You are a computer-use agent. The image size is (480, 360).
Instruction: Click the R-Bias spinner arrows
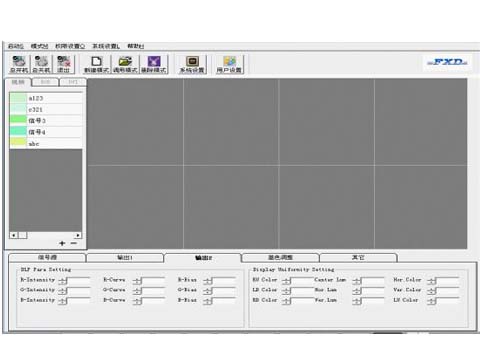point(208,281)
